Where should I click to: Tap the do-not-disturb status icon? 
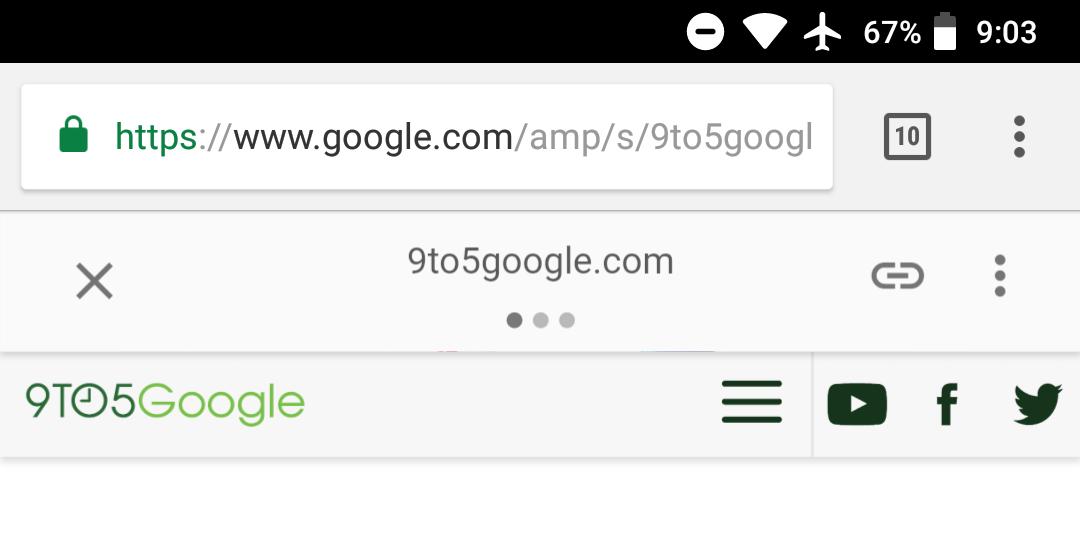tap(705, 32)
